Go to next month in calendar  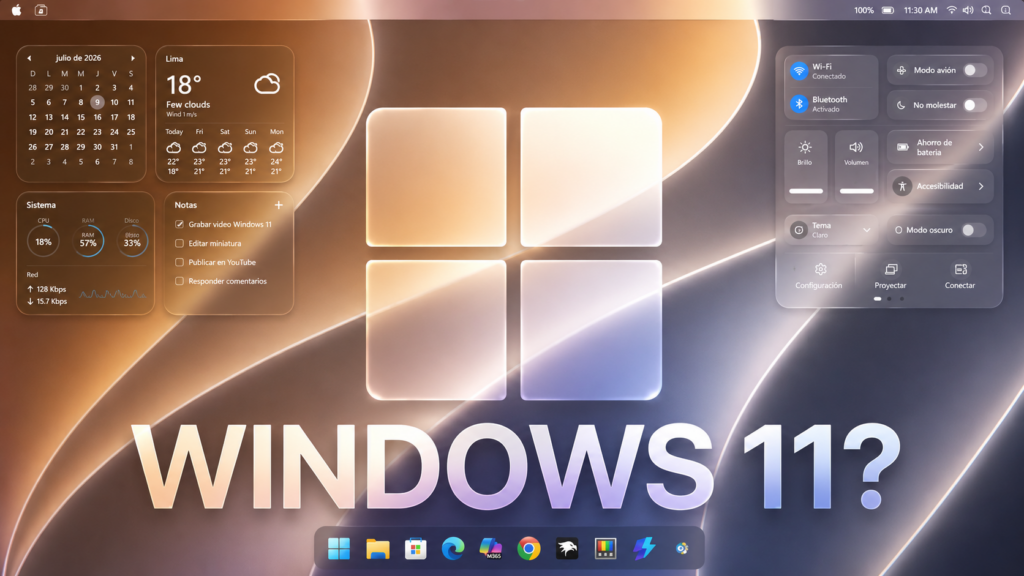(133, 58)
